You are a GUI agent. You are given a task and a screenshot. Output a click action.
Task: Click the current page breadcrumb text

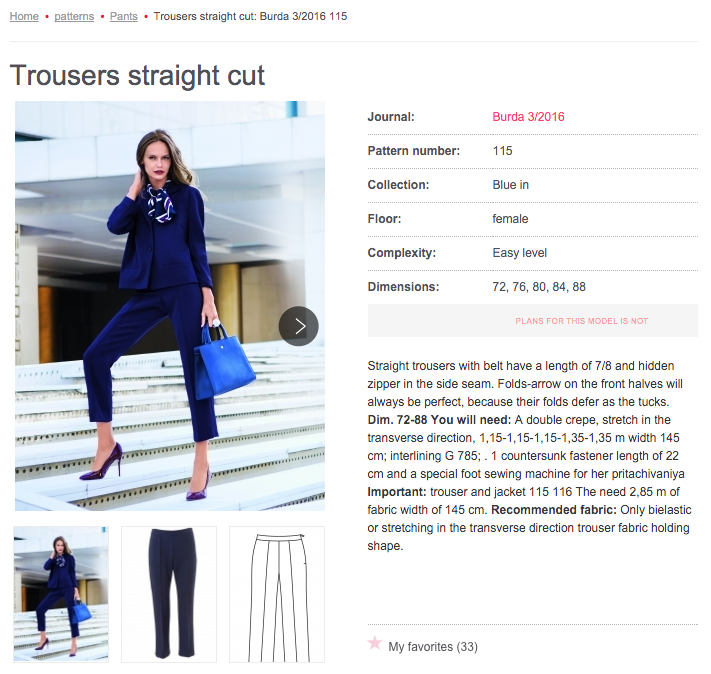click(x=250, y=16)
